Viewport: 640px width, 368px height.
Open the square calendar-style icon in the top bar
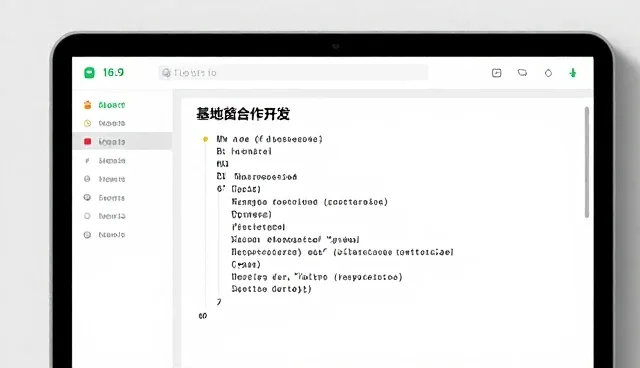496,73
